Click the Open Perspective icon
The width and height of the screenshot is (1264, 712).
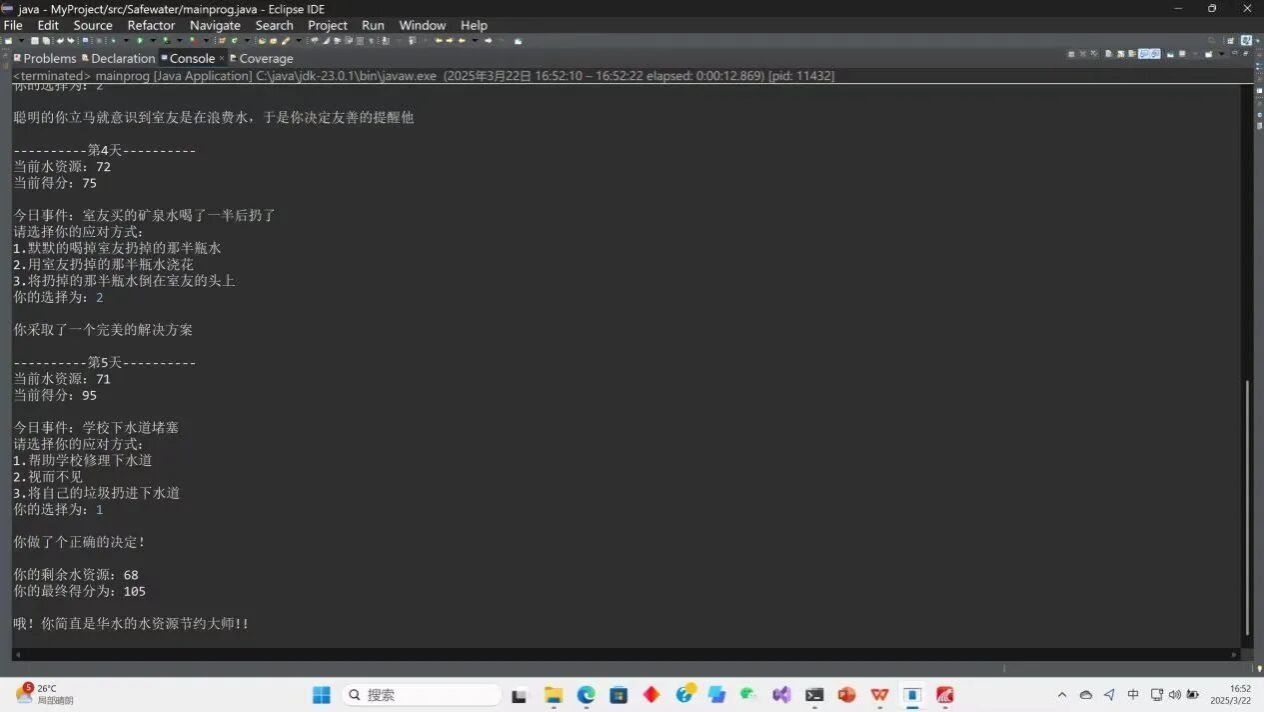[1231, 41]
